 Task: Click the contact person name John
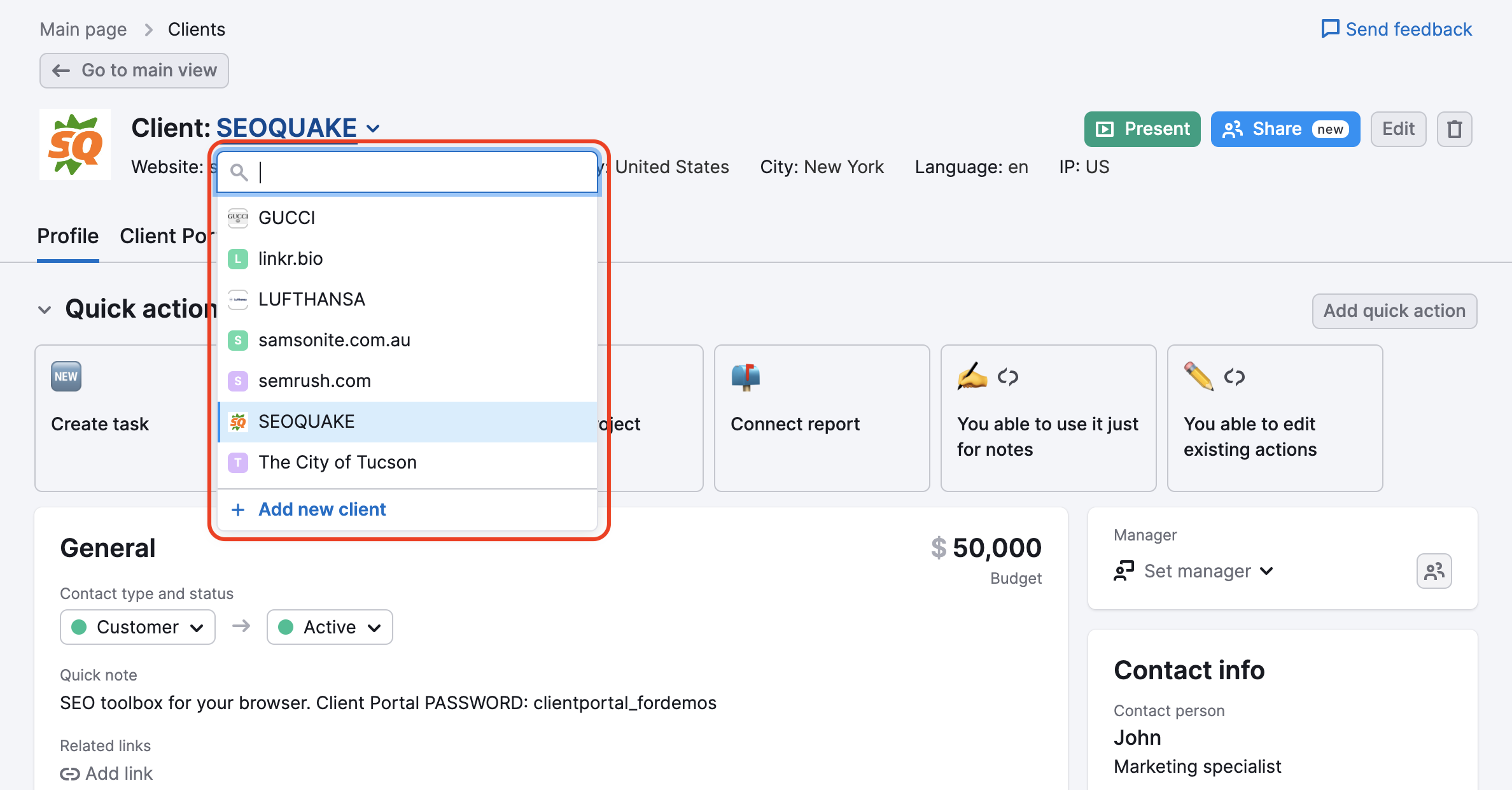pos(1137,737)
